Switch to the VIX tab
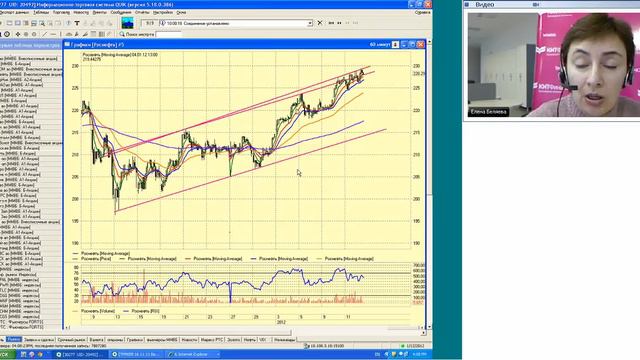The height and width of the screenshot is (360, 640). coord(263,340)
